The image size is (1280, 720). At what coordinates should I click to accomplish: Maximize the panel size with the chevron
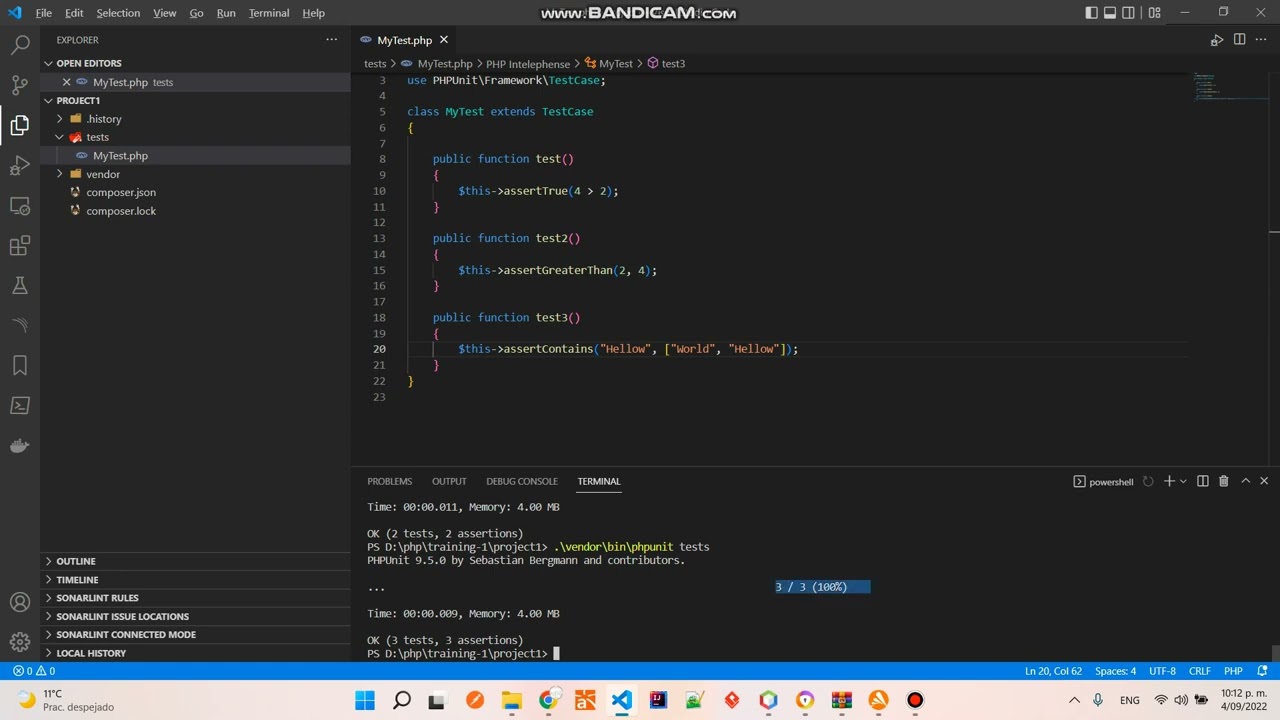(x=1245, y=481)
